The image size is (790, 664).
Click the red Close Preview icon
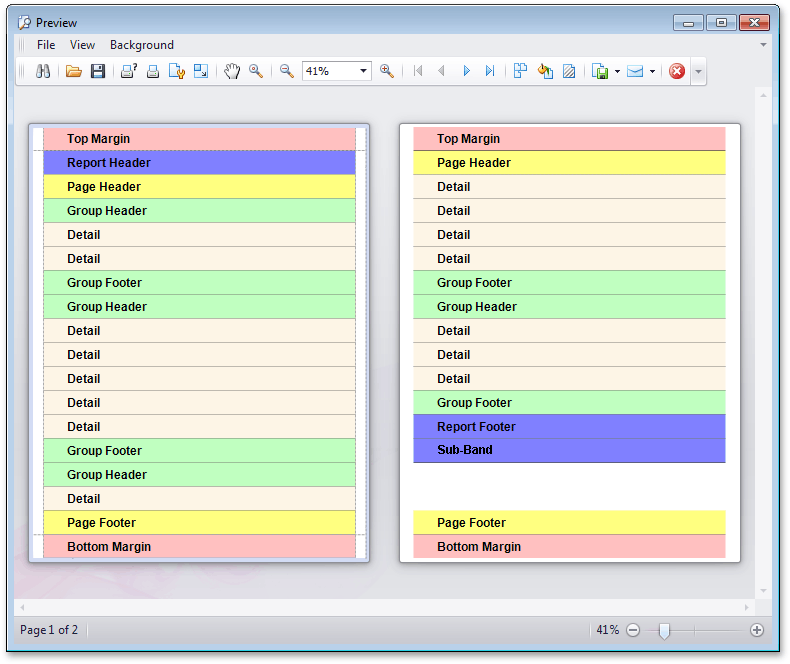[677, 71]
